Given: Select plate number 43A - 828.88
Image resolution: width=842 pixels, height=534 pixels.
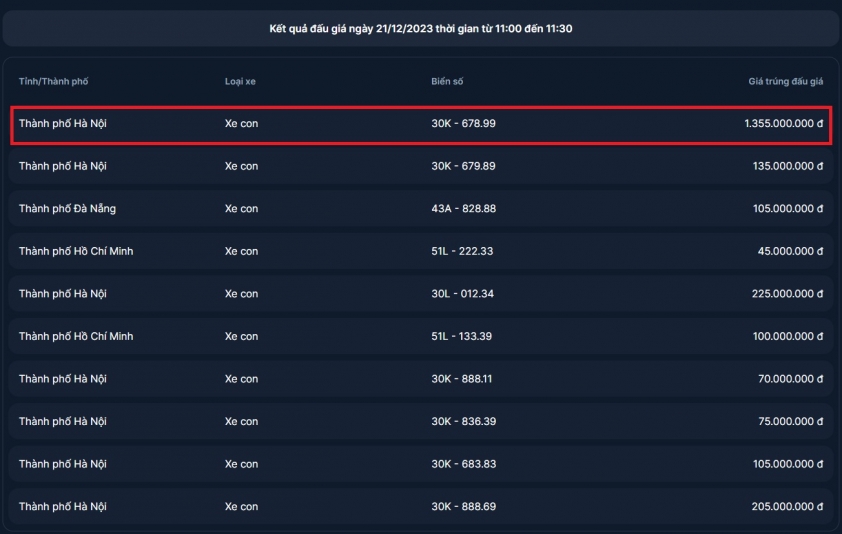Looking at the screenshot, I should 464,209.
